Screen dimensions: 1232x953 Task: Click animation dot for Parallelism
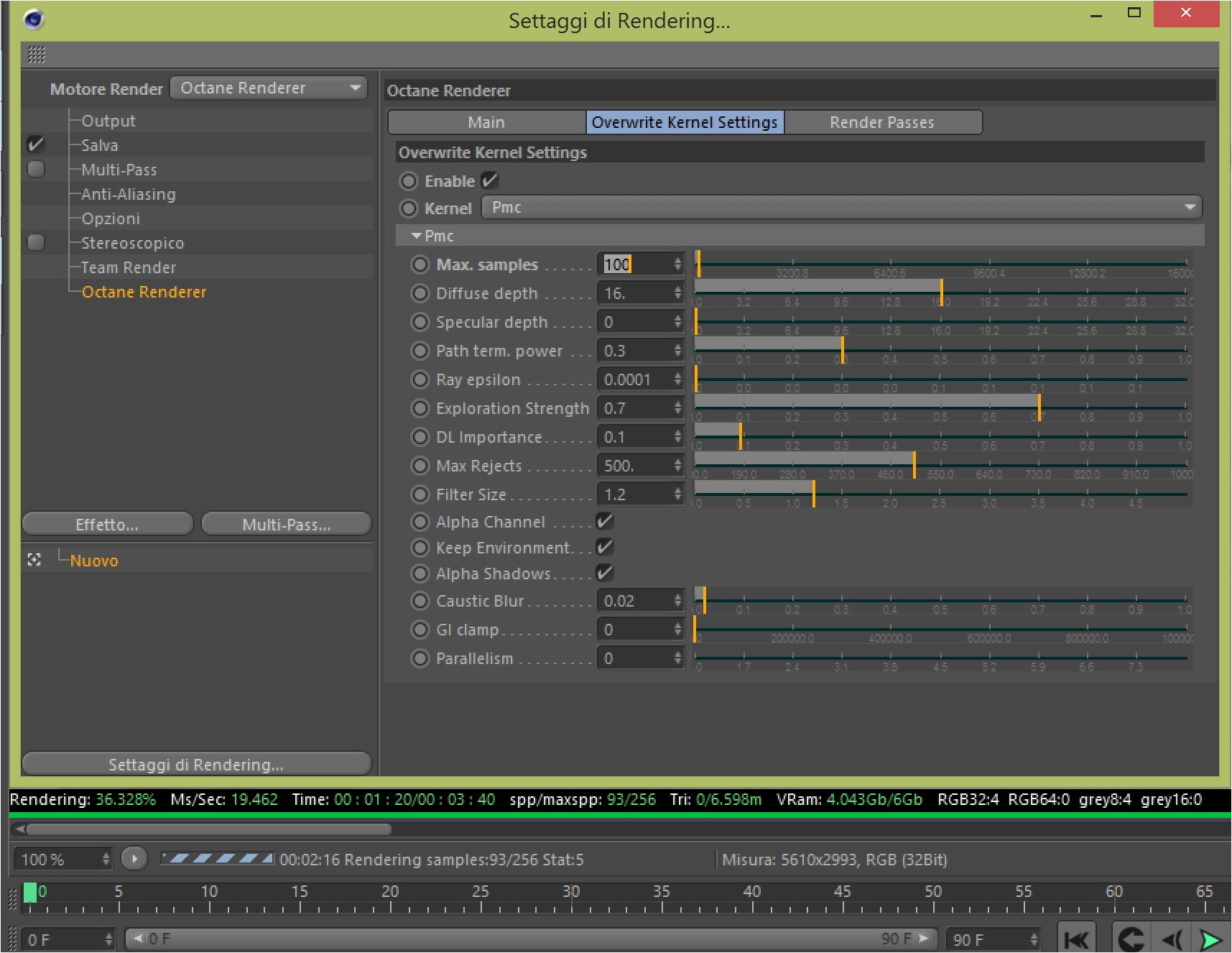tap(420, 658)
